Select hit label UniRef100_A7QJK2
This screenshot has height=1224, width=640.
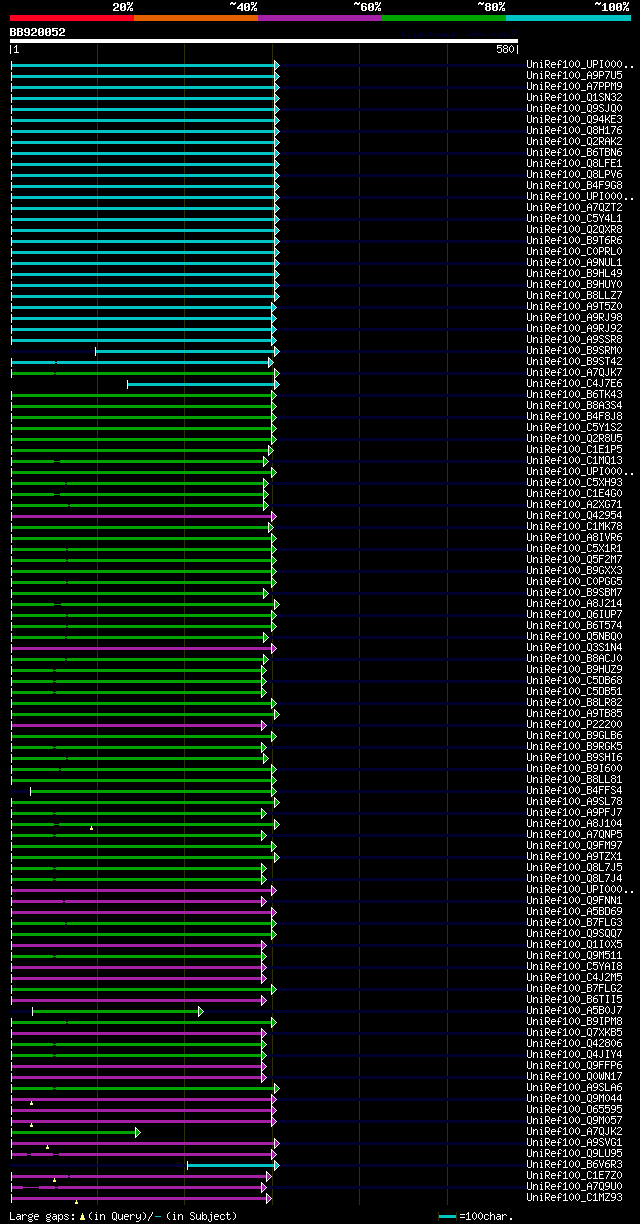click(574, 1131)
